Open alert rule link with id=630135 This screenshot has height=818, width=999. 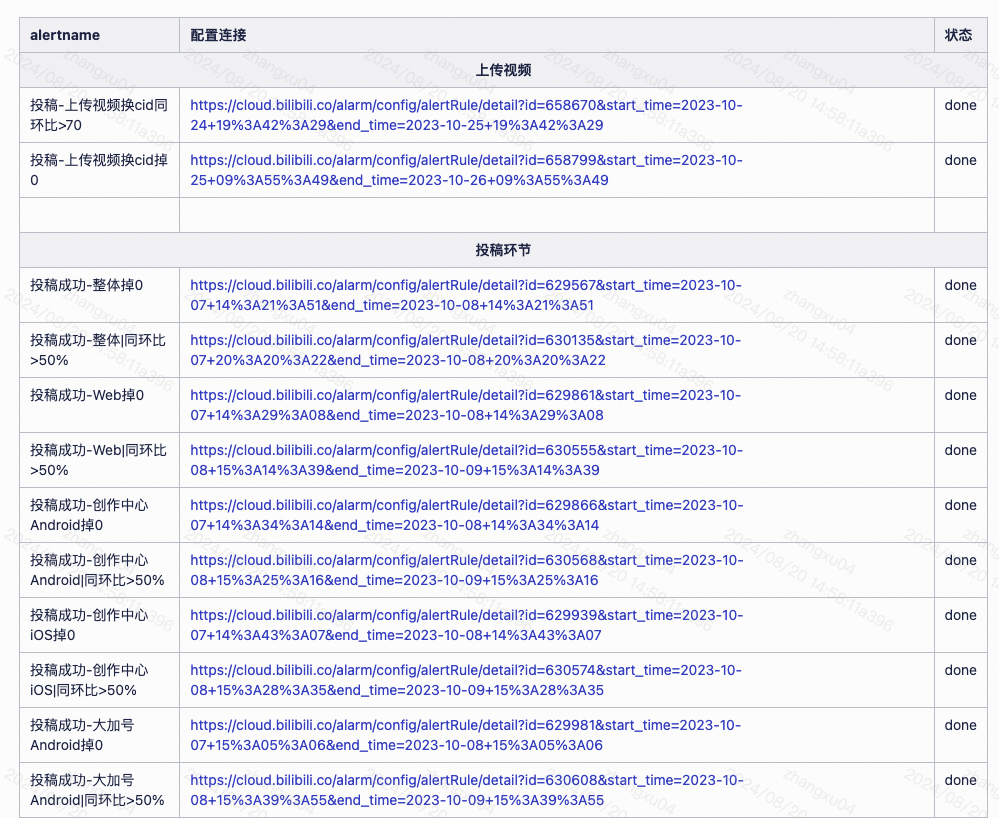point(466,350)
